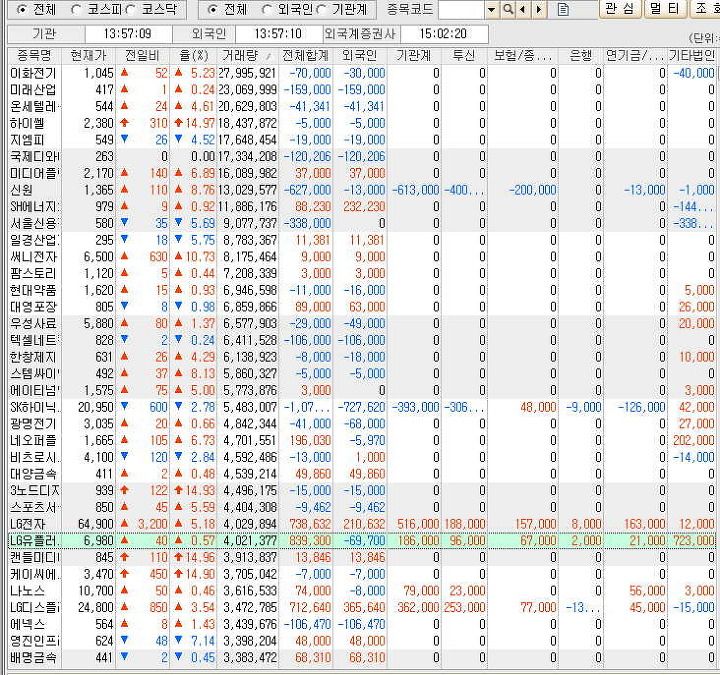
Task: Select the 현대약품 stock row name
Action: (x=33, y=290)
